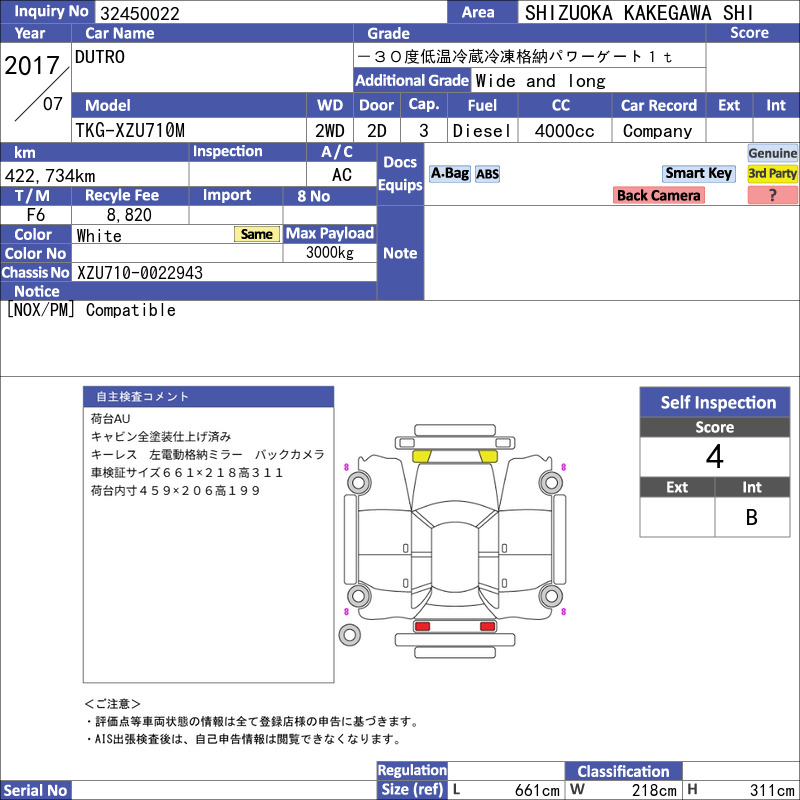Click car name DUTRO
This screenshot has height=800, width=800.
99,57
